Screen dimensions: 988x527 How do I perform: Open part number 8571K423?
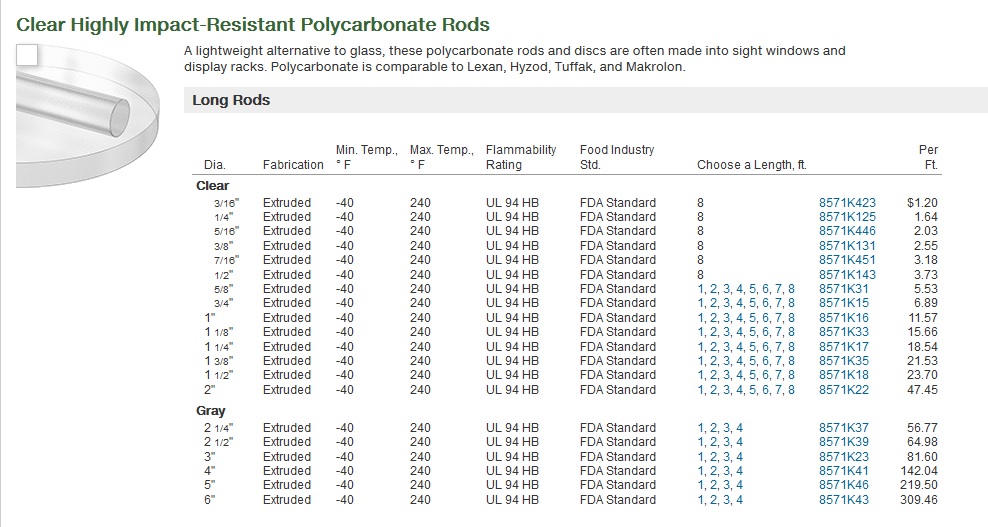pos(847,203)
